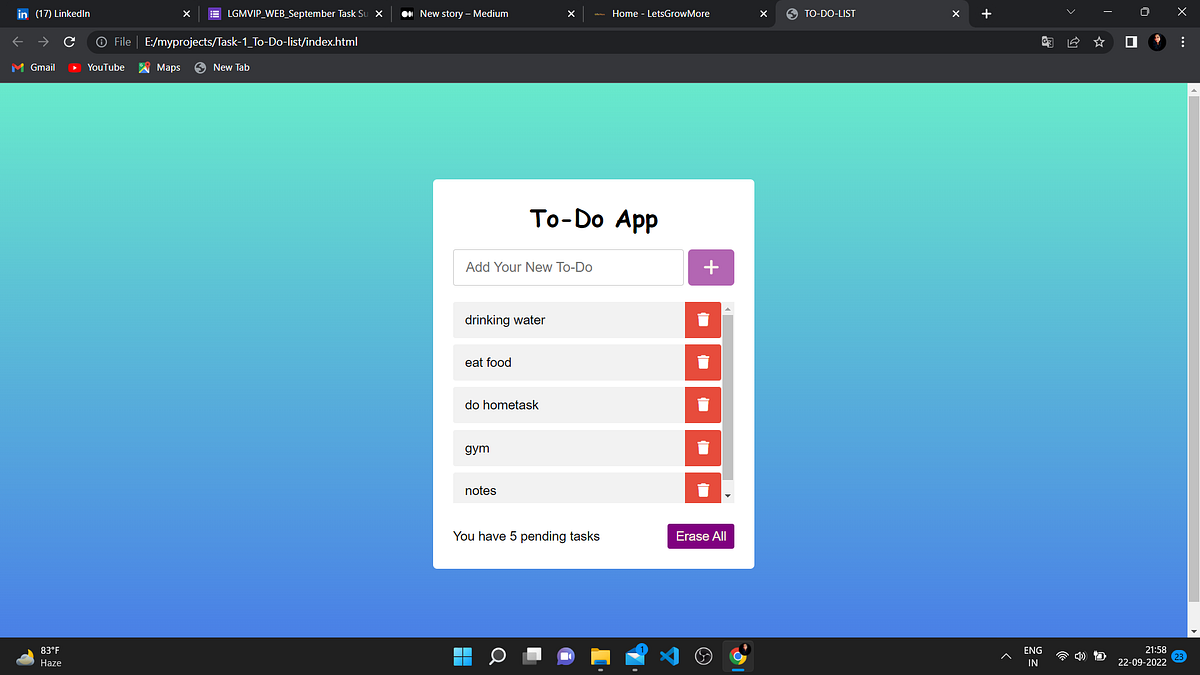This screenshot has height=675, width=1200.
Task: Click the Erase All button
Action: (x=700, y=536)
